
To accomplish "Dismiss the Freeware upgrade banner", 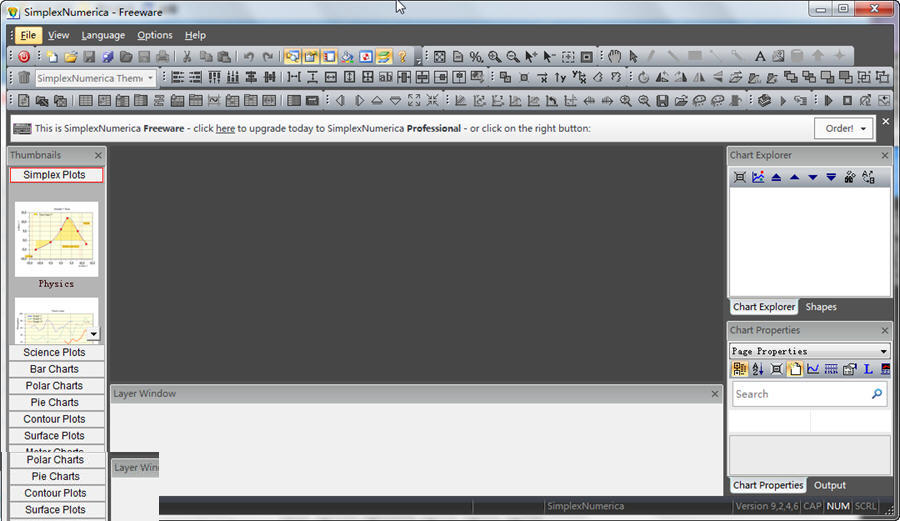I will (886, 122).
